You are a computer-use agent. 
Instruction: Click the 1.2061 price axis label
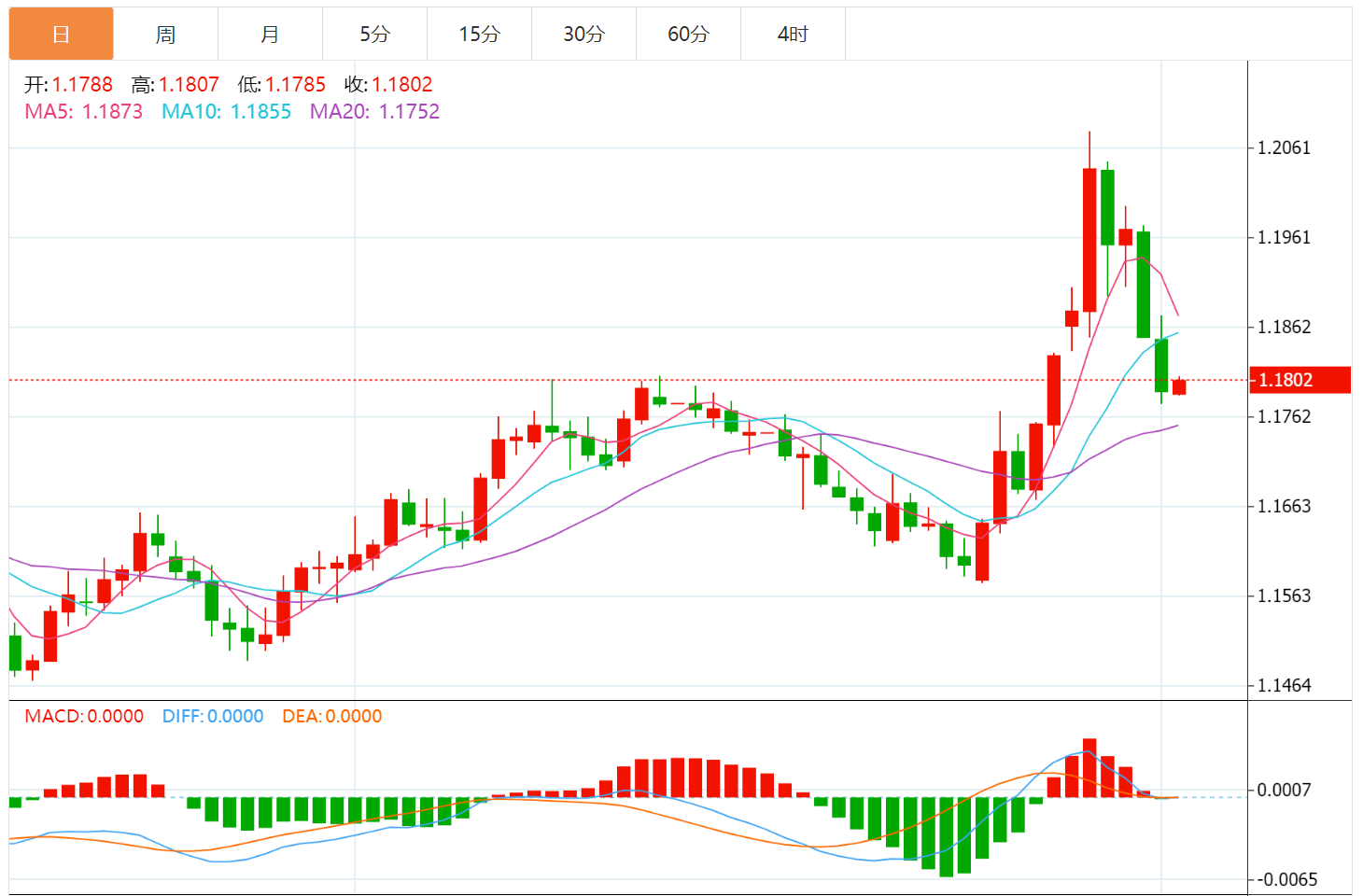1284,147
